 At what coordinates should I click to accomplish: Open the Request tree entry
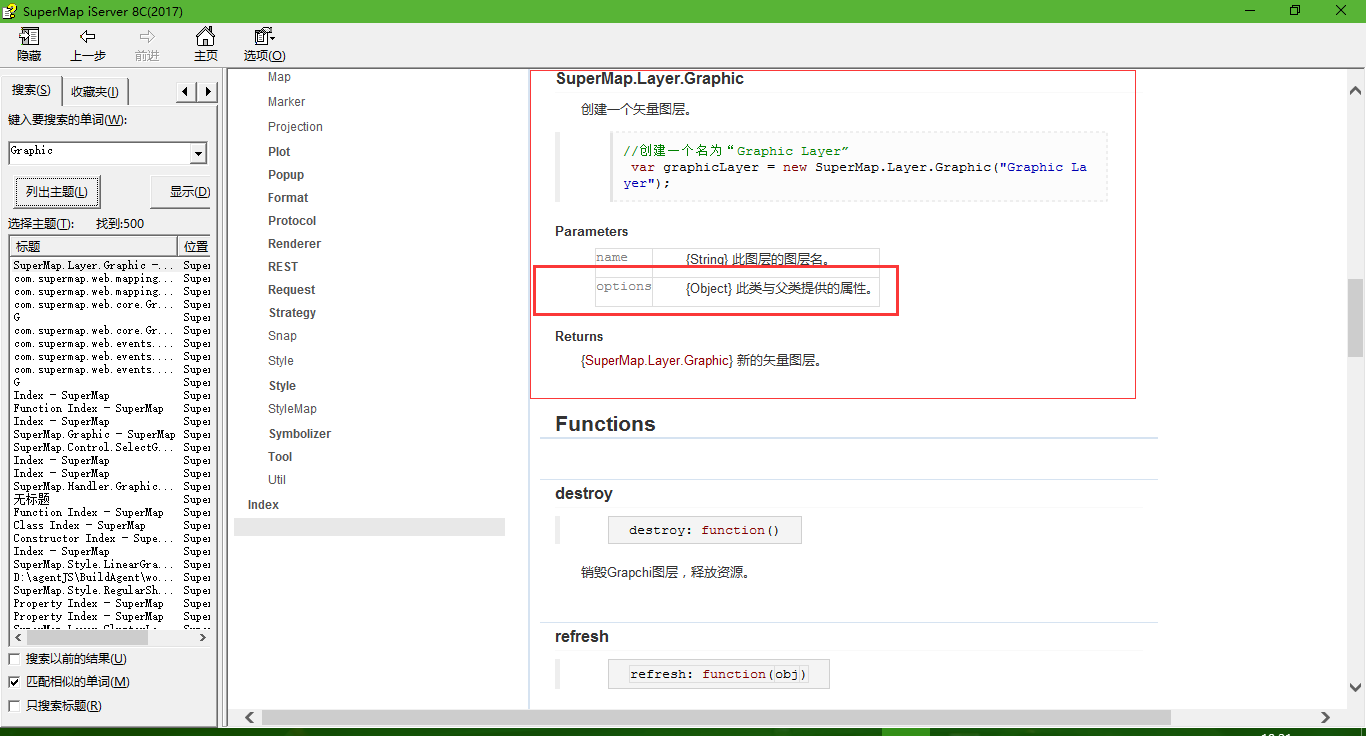[x=291, y=290]
